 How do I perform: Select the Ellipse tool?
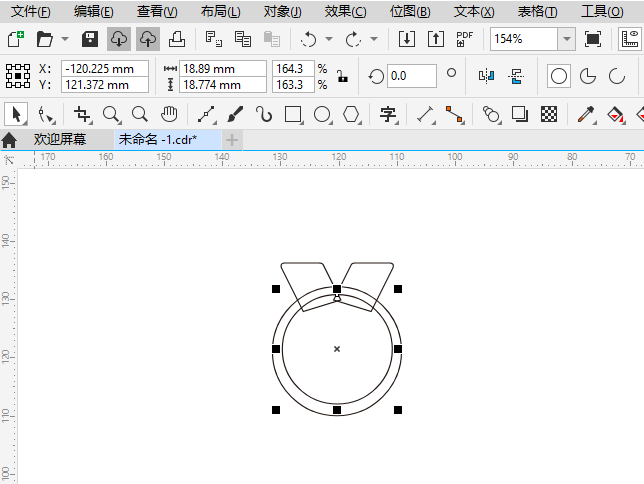[322, 114]
